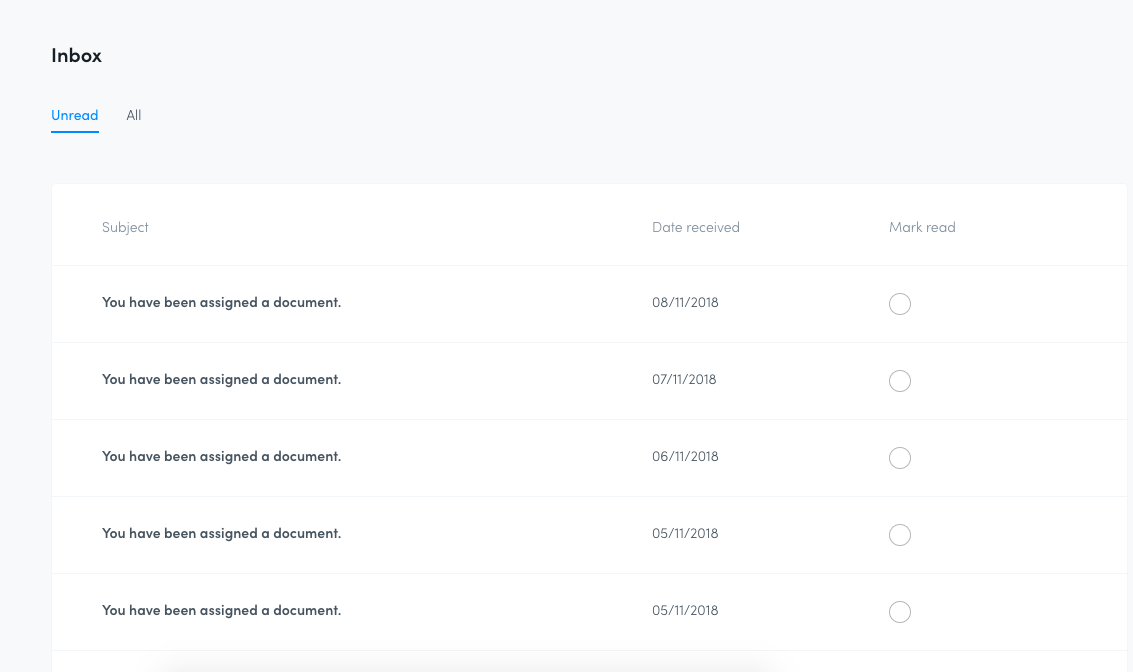Click the Subject column header
The image size is (1133, 672).
point(125,228)
